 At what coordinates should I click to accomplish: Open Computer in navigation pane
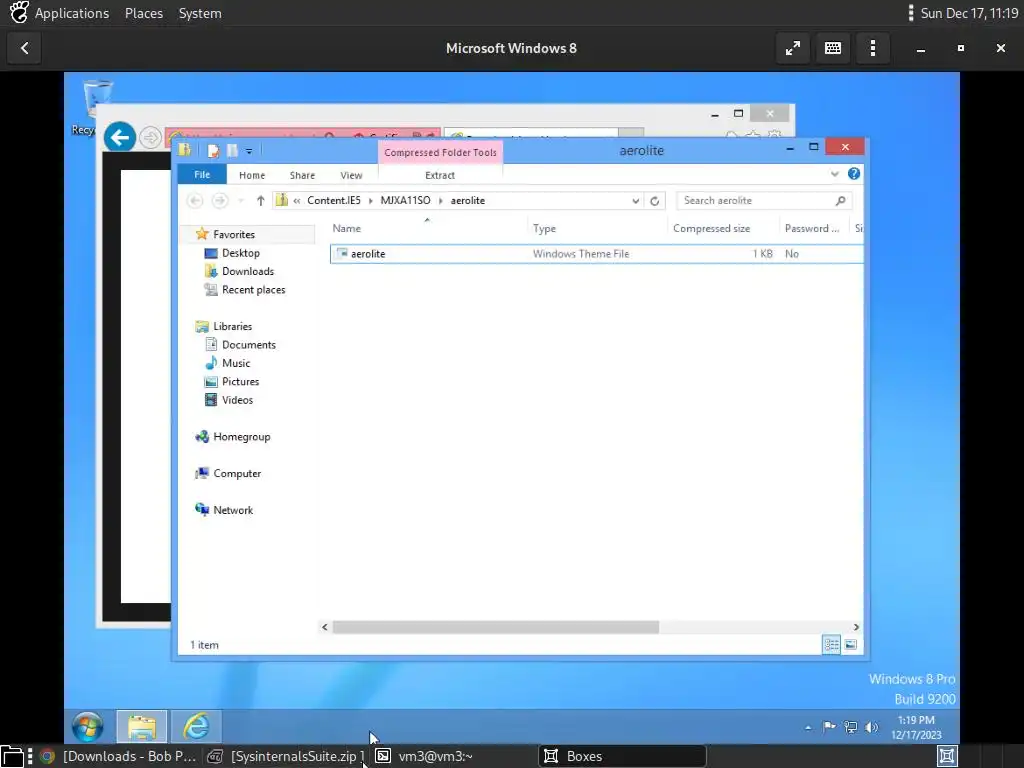[x=237, y=473]
